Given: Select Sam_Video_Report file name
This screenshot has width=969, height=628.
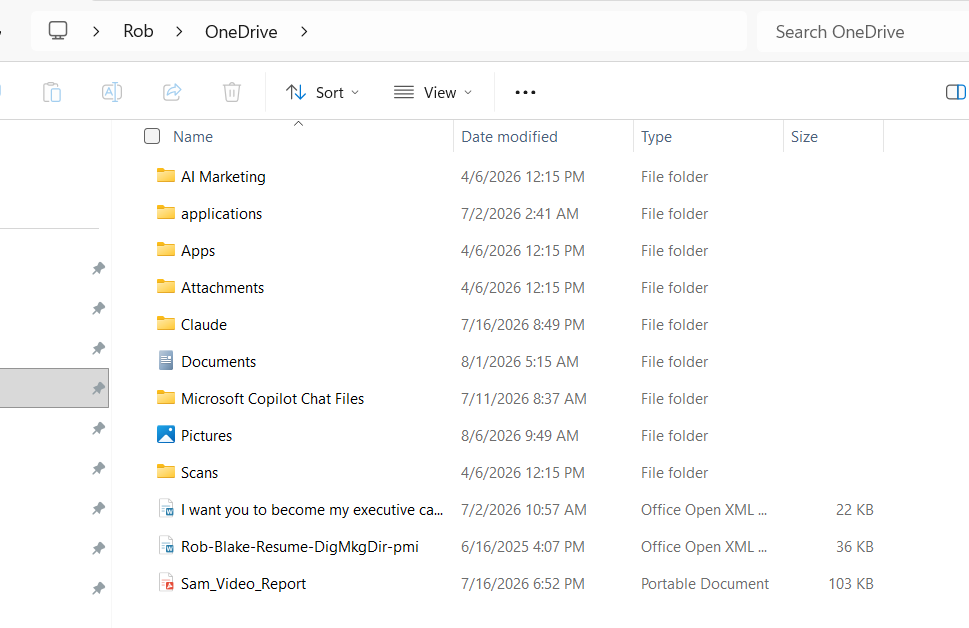Looking at the screenshot, I should pos(243,584).
